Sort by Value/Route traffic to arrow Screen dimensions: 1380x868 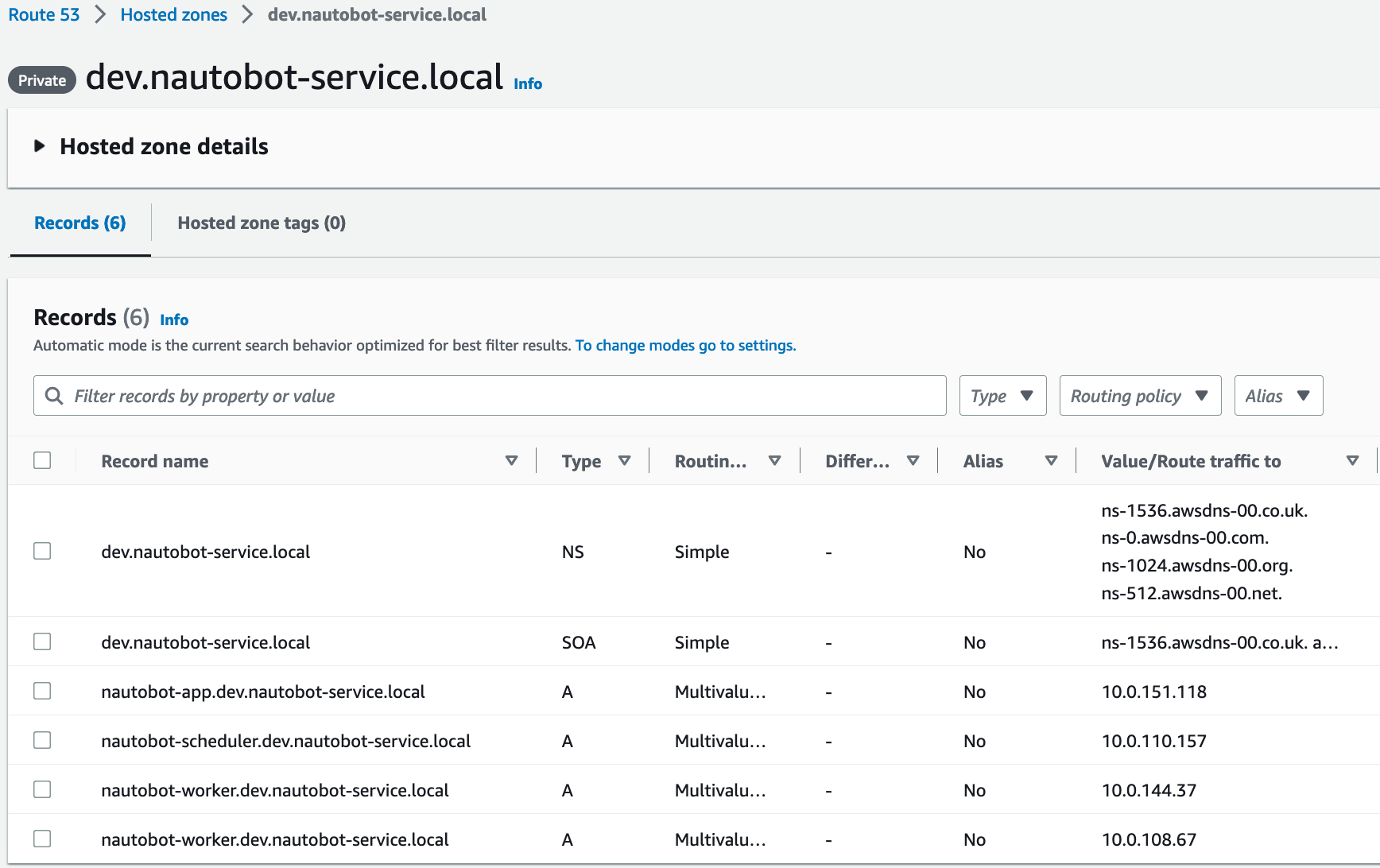tap(1352, 461)
